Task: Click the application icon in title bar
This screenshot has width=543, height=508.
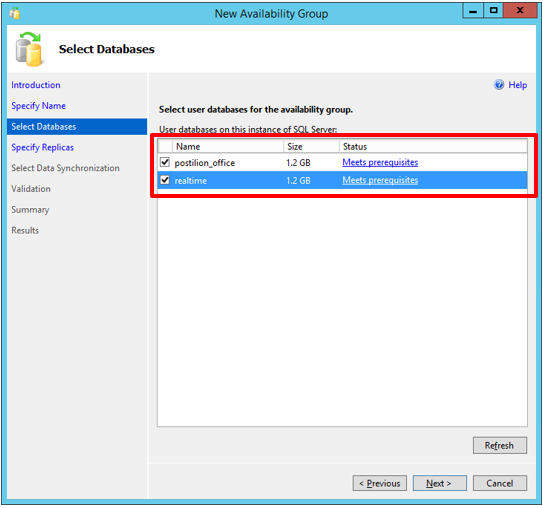Action: pos(15,13)
